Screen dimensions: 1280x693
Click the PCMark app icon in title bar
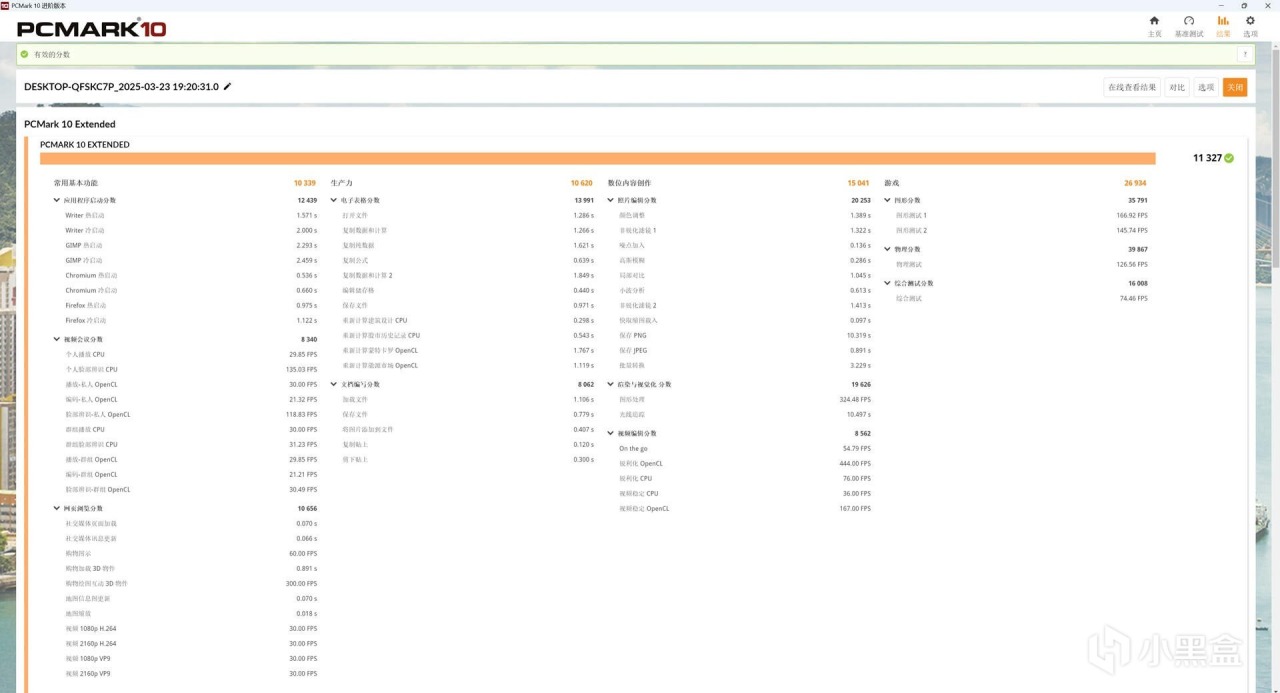coord(5,5)
